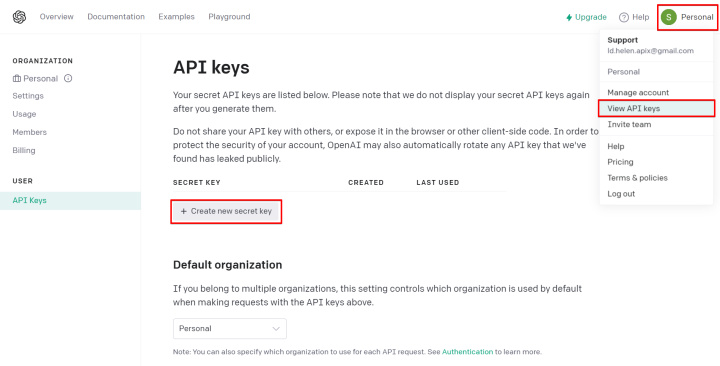Viewport: 720px width, 366px height.
Task: Follow the Authentication link
Action: click(467, 352)
